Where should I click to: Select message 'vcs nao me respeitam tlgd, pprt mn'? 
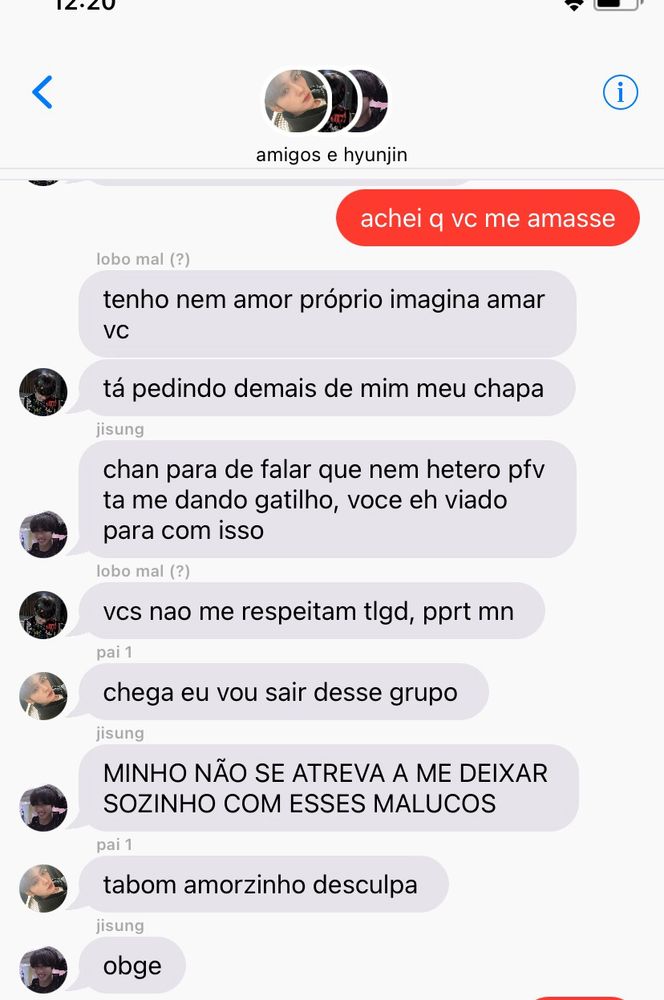(x=312, y=611)
